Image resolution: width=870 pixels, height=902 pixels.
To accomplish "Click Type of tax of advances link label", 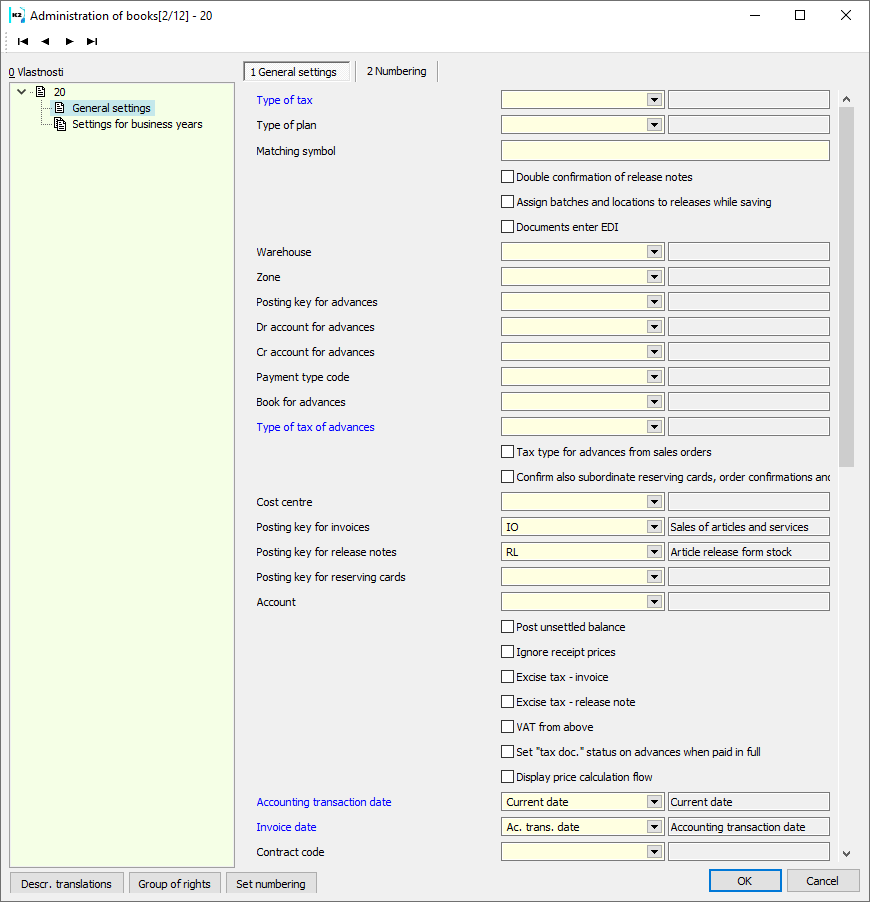I will pyautogui.click(x=315, y=427).
